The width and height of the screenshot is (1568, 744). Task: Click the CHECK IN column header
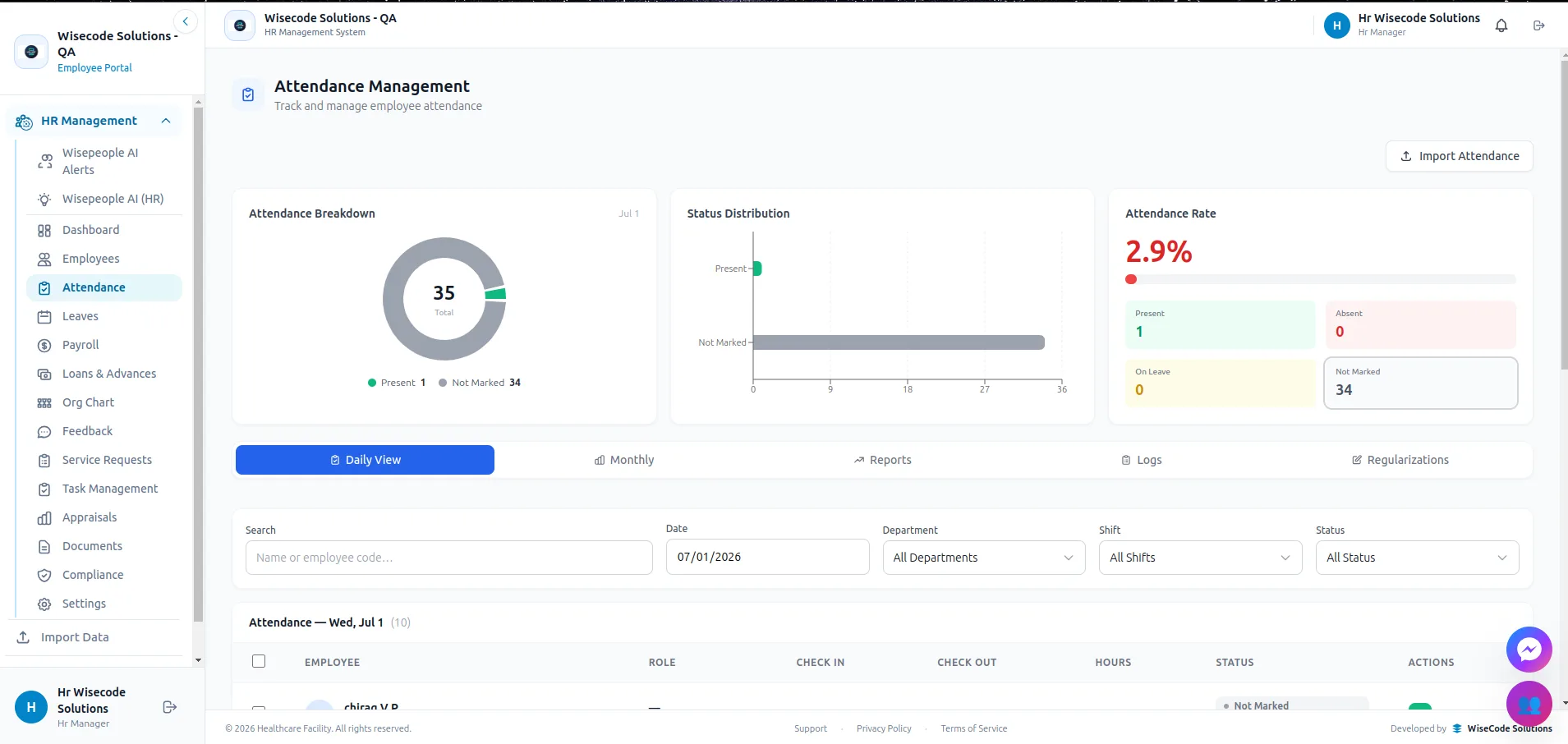click(820, 663)
